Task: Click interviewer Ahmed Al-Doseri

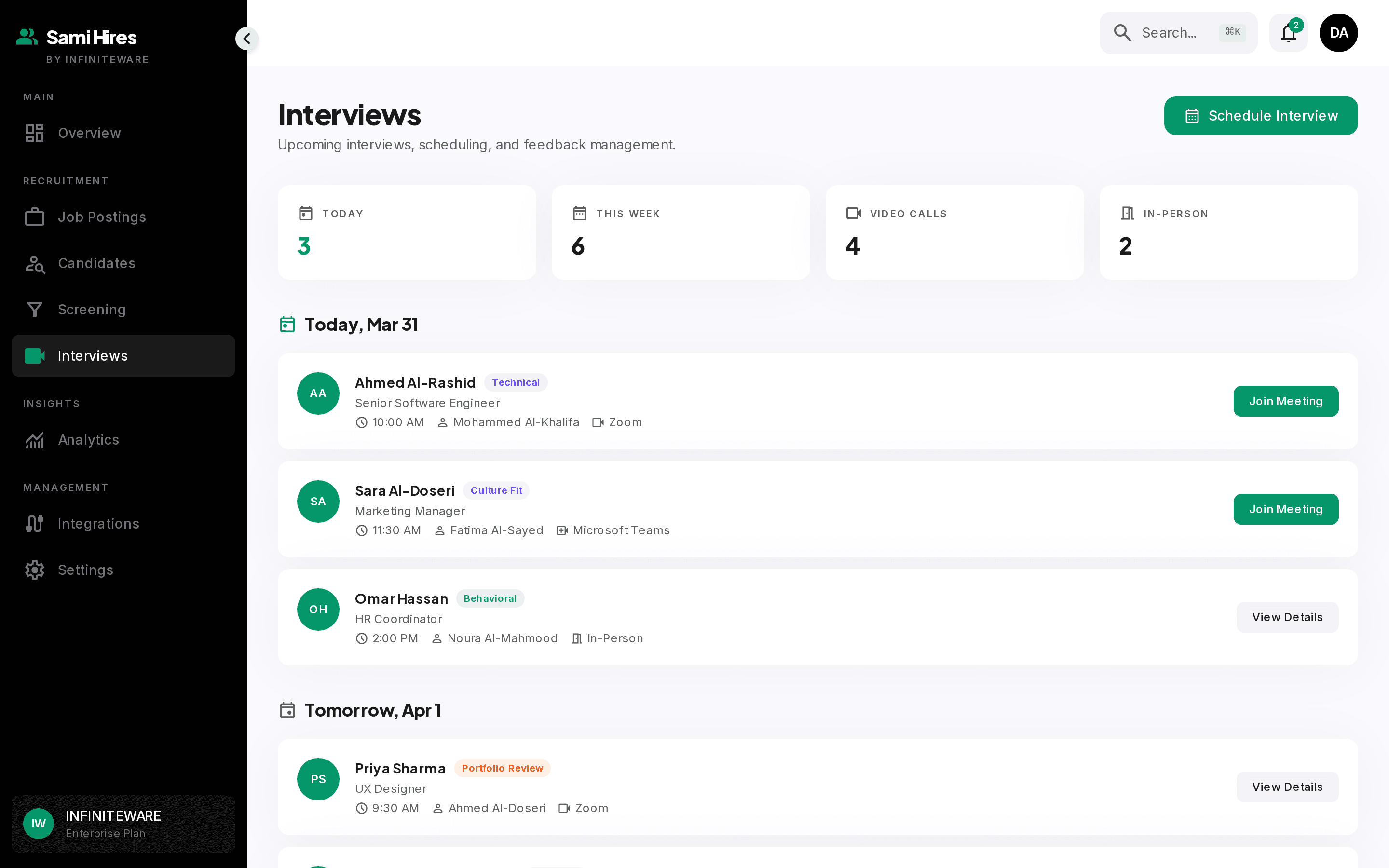Action: click(497, 808)
